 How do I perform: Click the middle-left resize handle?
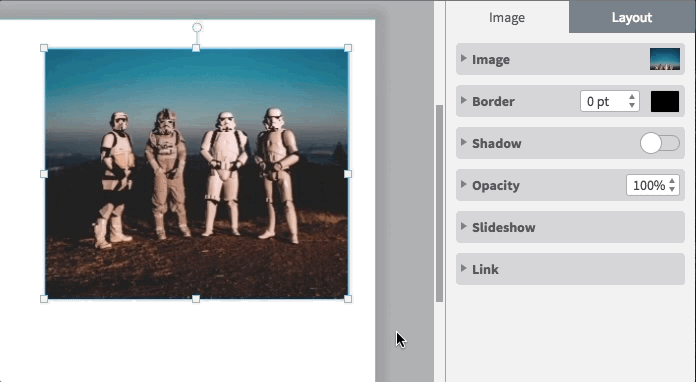click(44, 174)
